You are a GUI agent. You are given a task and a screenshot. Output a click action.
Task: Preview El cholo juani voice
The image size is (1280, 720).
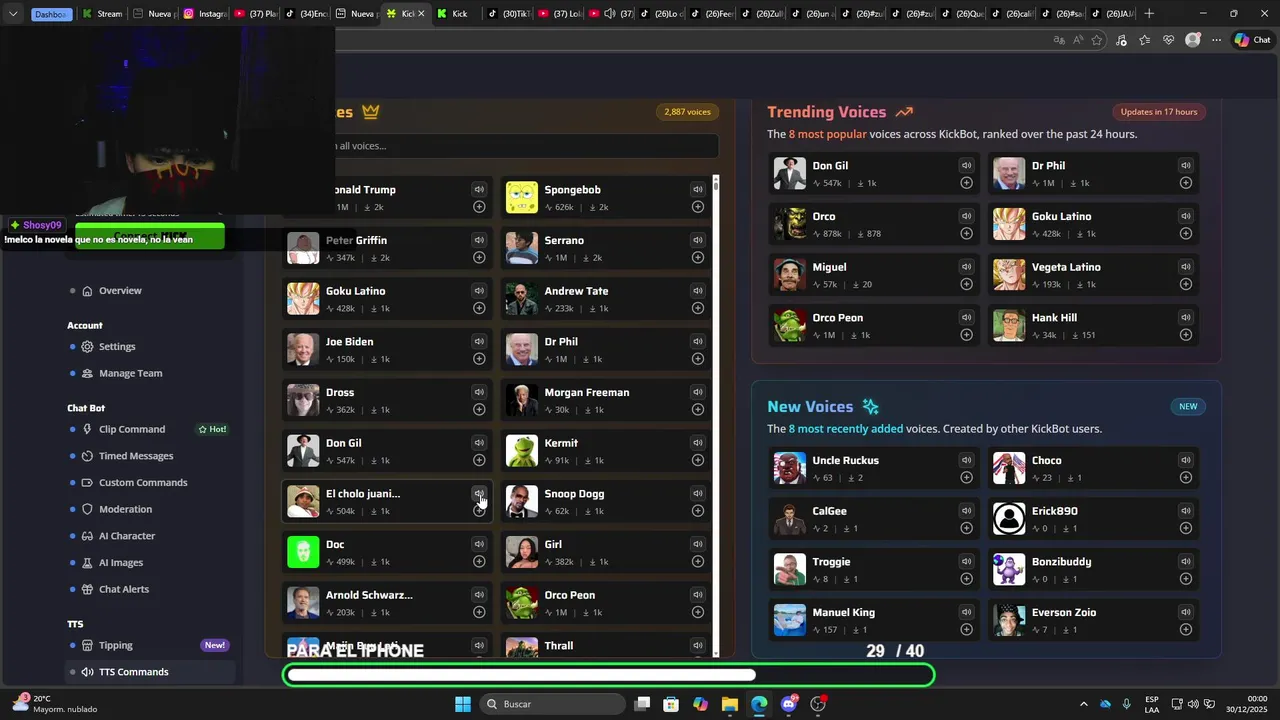[479, 493]
